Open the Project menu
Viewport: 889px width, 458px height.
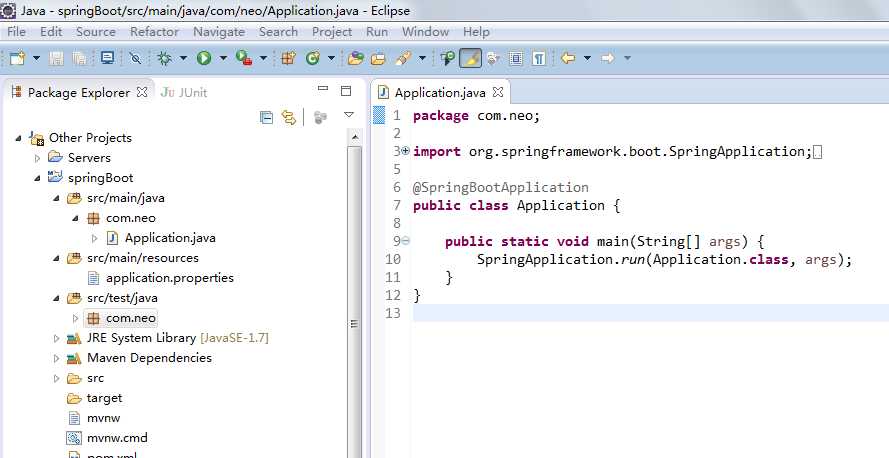pos(332,32)
